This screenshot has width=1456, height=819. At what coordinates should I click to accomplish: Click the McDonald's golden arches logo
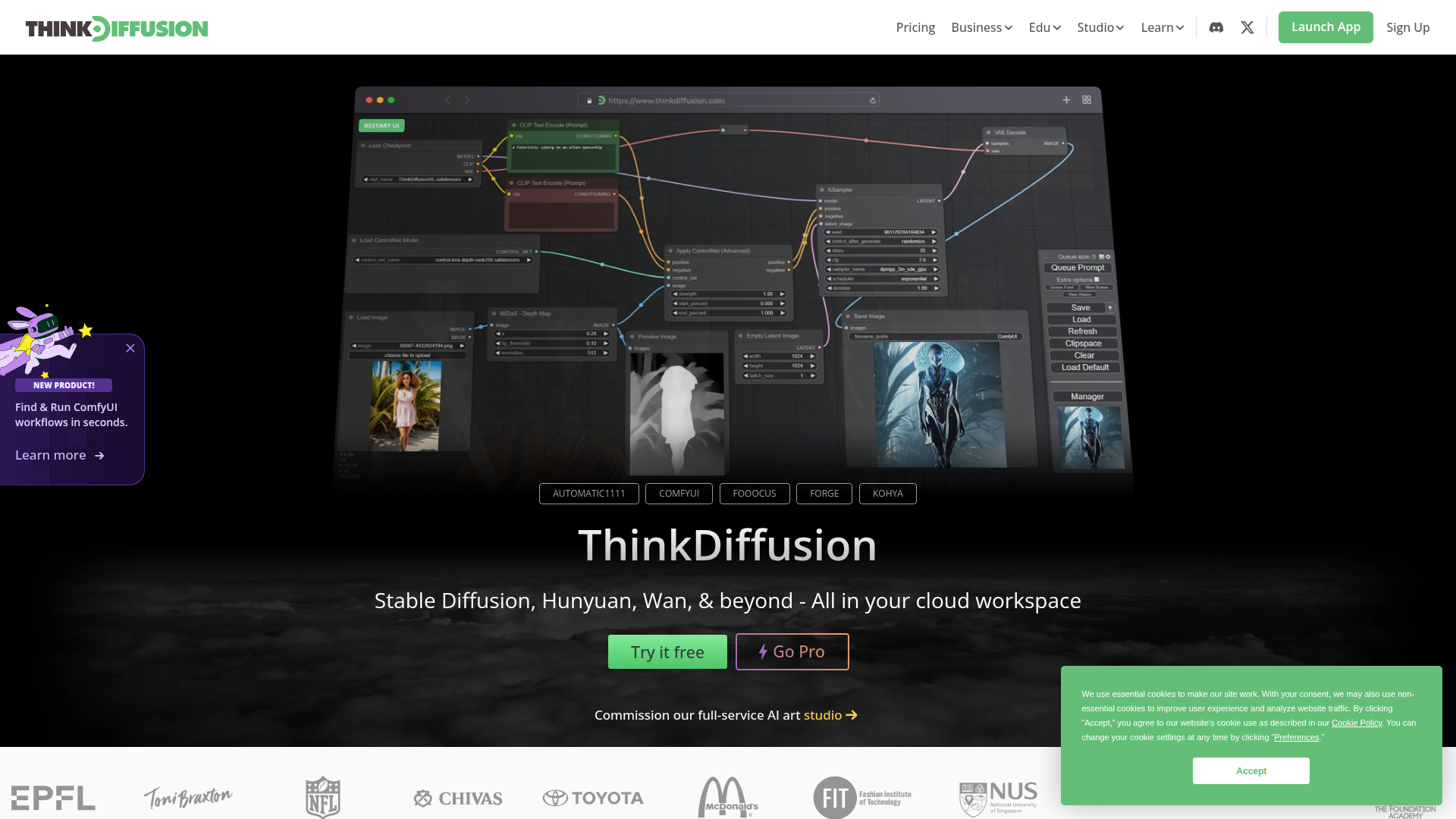(x=728, y=797)
